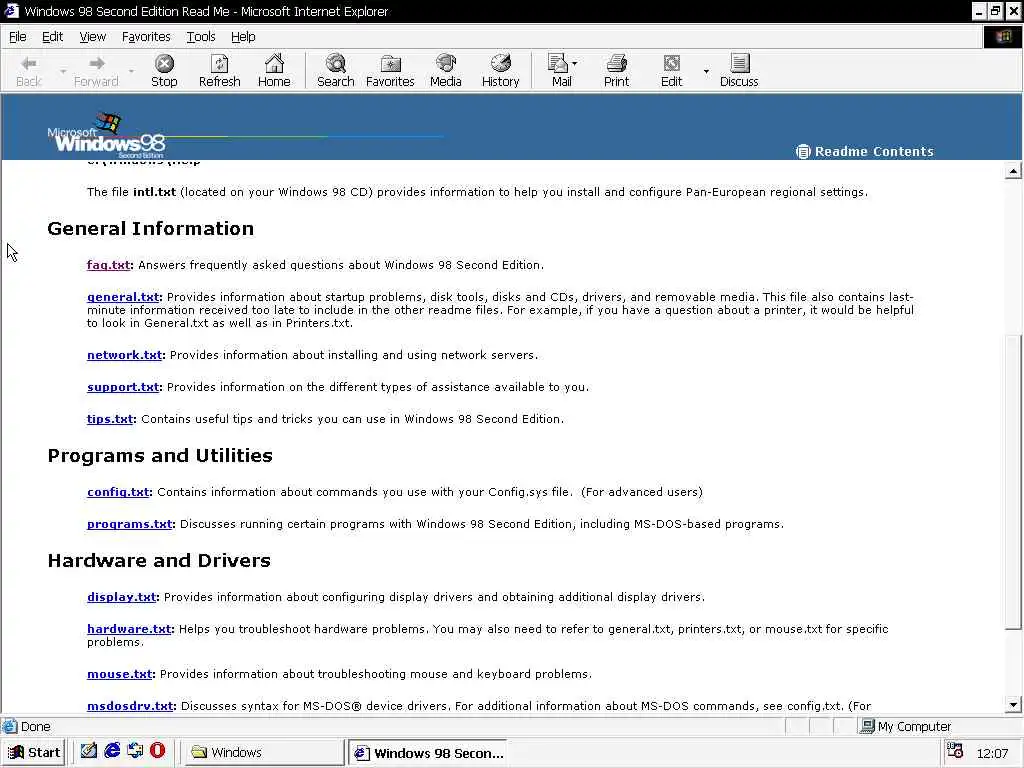Click the My Computer zone status icon
1024x768 pixels.
coord(867,726)
